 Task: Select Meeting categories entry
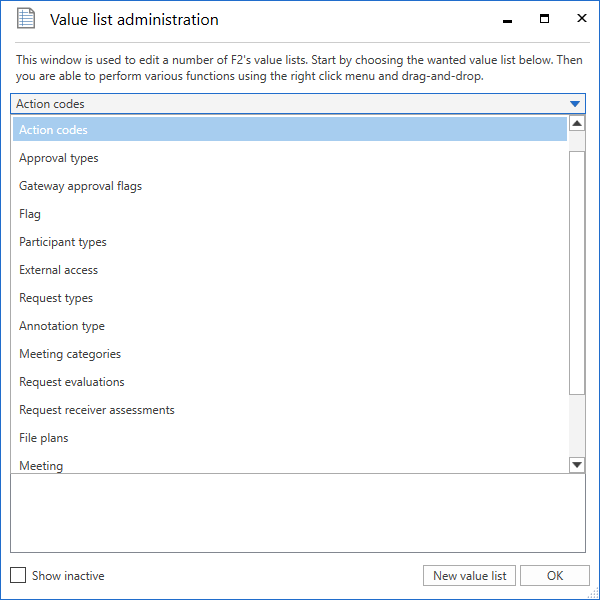(x=70, y=354)
